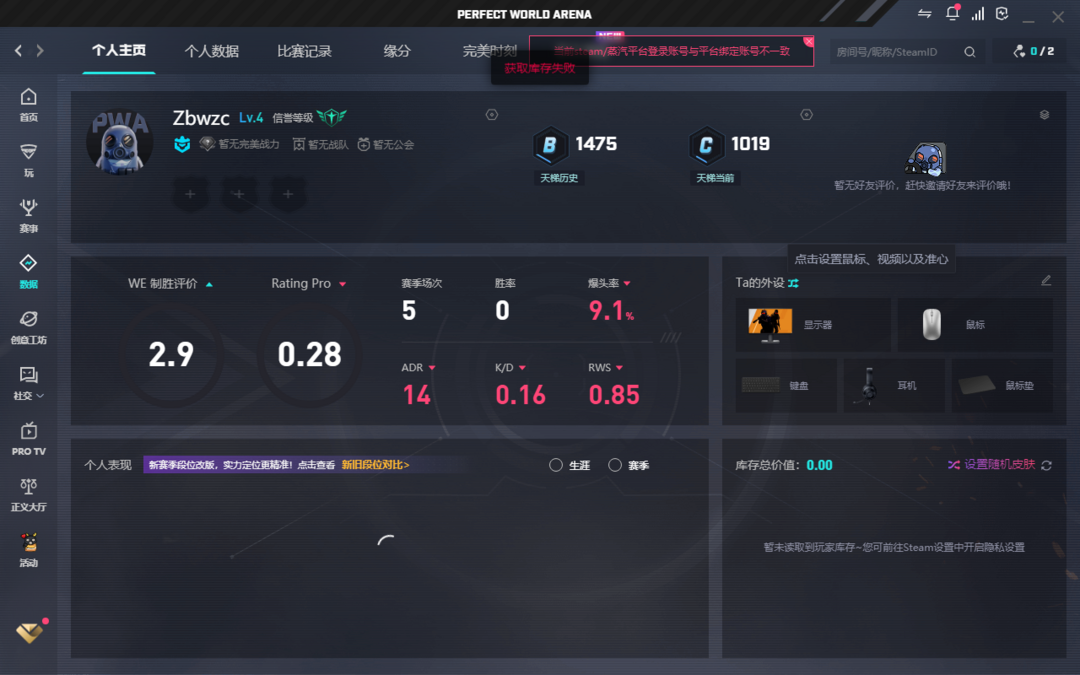Click shuffle icon next to Ta的外设
The width and height of the screenshot is (1080, 675).
pos(793,283)
